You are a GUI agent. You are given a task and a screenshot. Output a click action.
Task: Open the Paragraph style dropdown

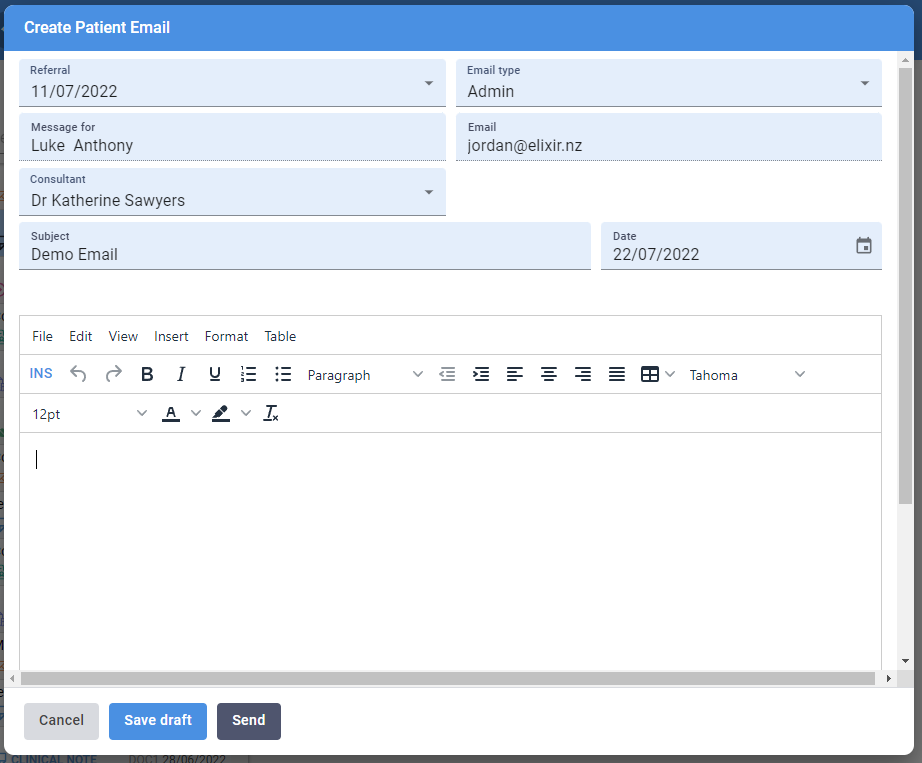(x=365, y=375)
